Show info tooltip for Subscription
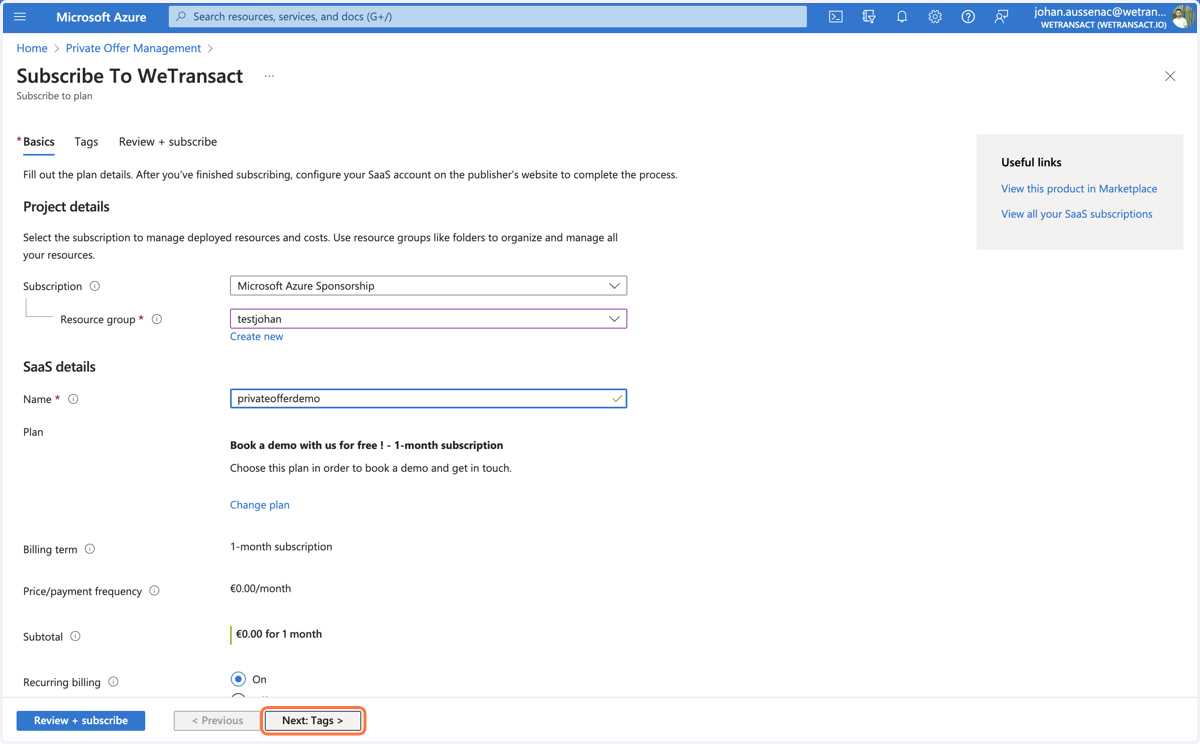This screenshot has height=744, width=1200. (x=95, y=286)
